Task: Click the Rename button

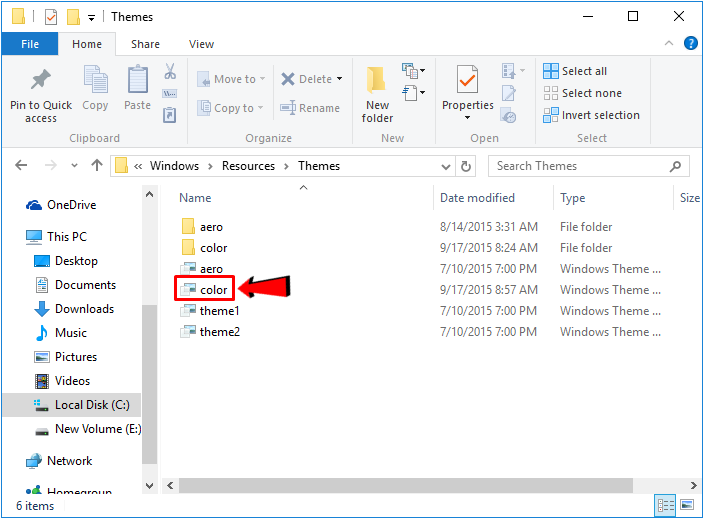Action: [x=310, y=108]
